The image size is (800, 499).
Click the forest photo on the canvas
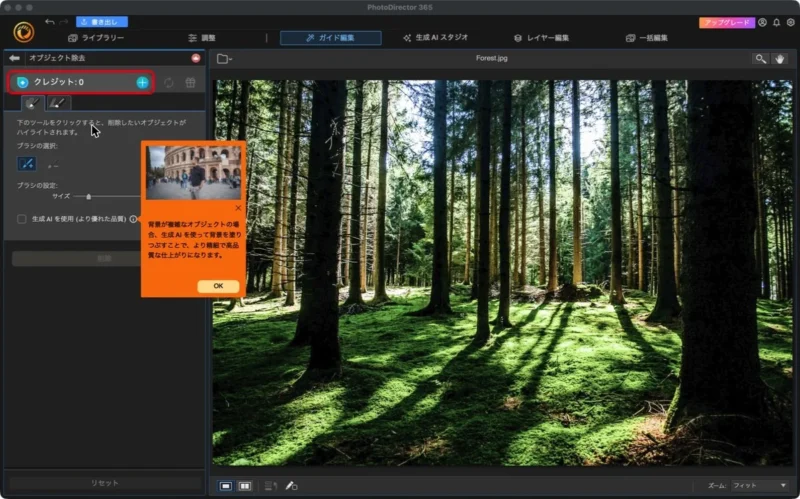point(503,272)
